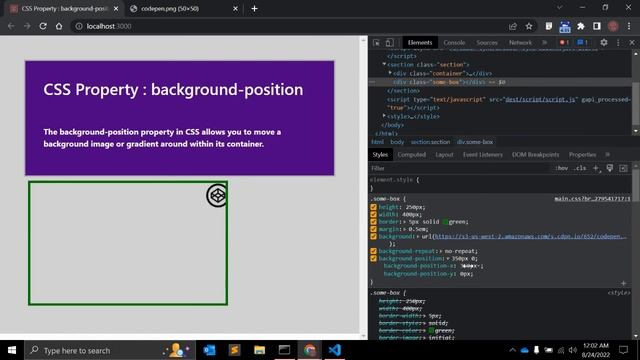Viewport: 640px width, 360px height.
Task: Activate the DevTools inspect element picker
Action: click(x=376, y=42)
